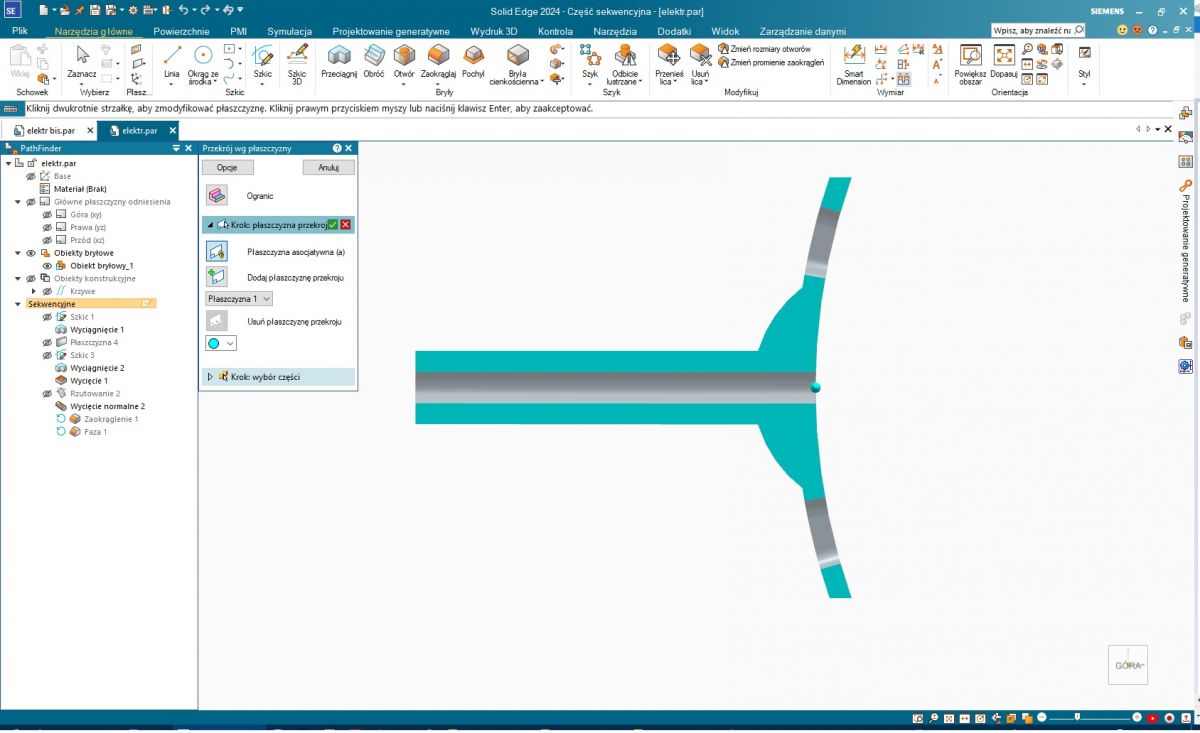Toggle visibility of Szkic 3
This screenshot has height=733, width=1200.
[46, 355]
